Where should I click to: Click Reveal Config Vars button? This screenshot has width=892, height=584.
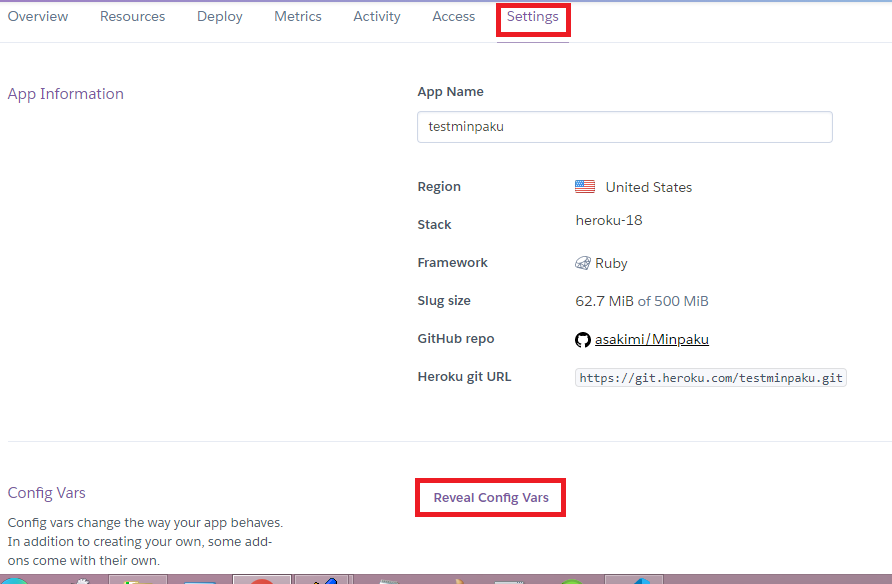[491, 498]
